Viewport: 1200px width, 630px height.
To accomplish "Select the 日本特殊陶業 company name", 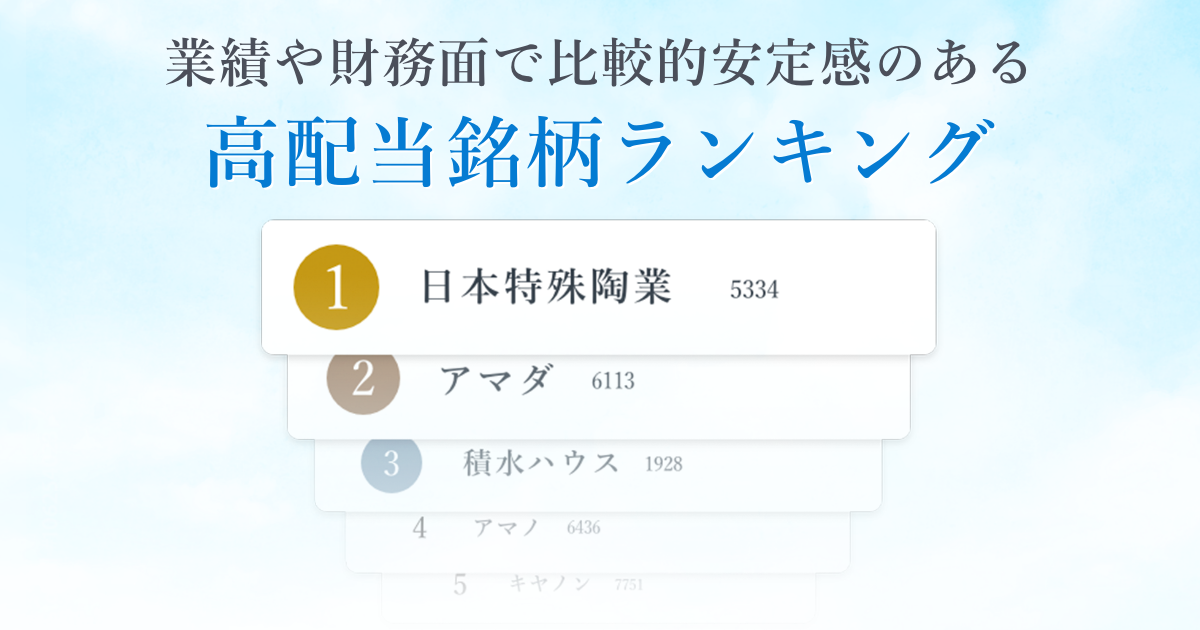I will point(546,288).
